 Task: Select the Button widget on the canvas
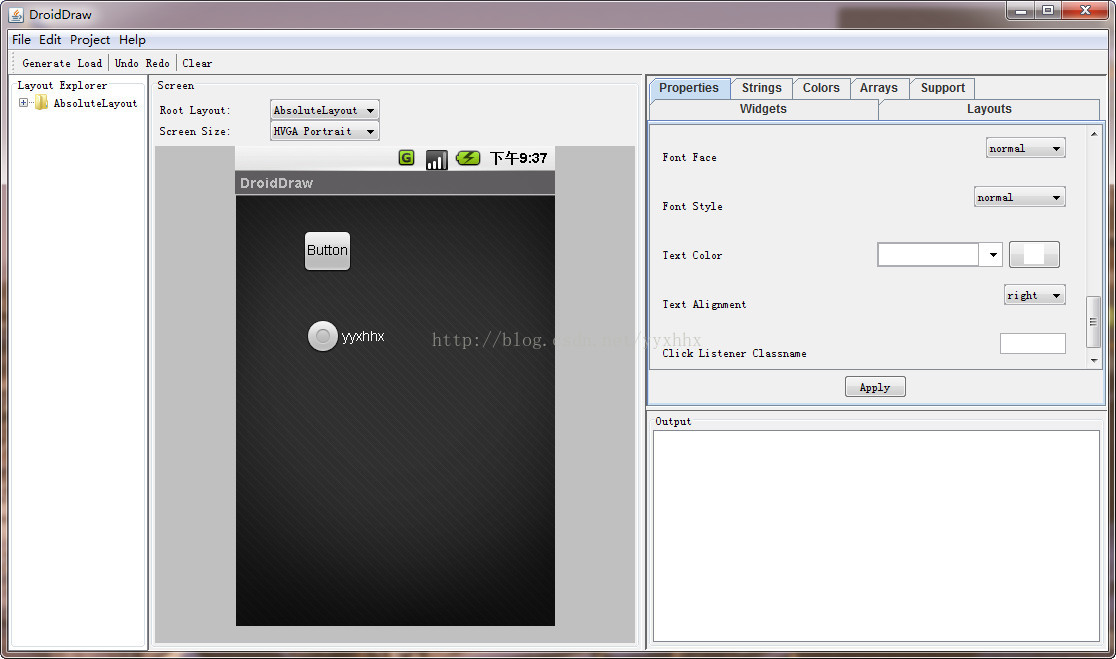pos(327,251)
